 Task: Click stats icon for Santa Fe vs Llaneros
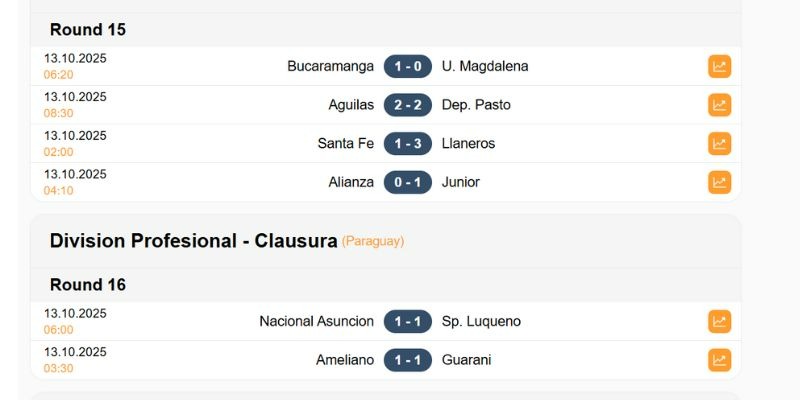coord(719,144)
